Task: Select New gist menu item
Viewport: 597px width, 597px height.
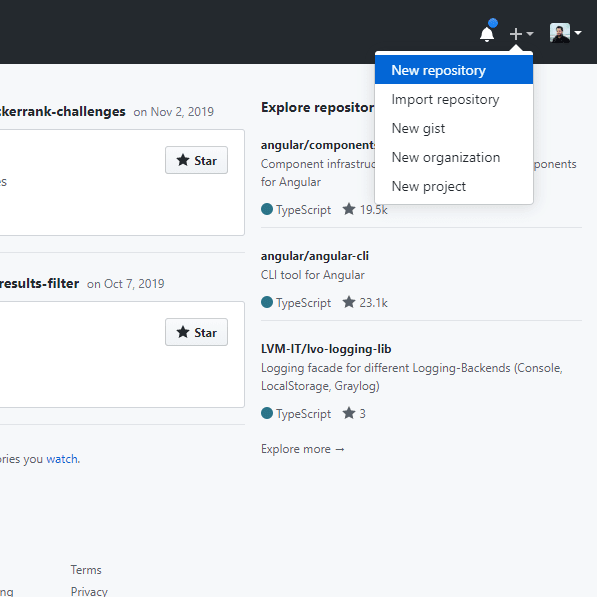Action: pos(454,128)
